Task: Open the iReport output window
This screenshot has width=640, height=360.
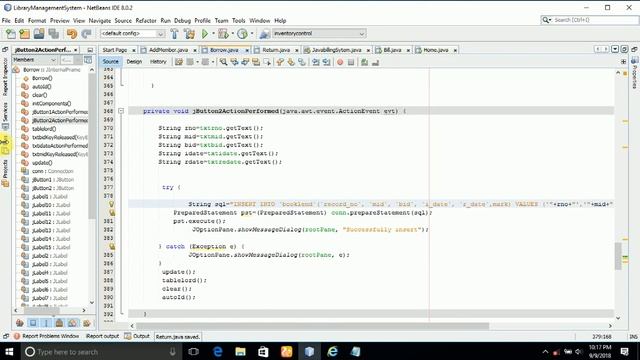Action: point(102,336)
